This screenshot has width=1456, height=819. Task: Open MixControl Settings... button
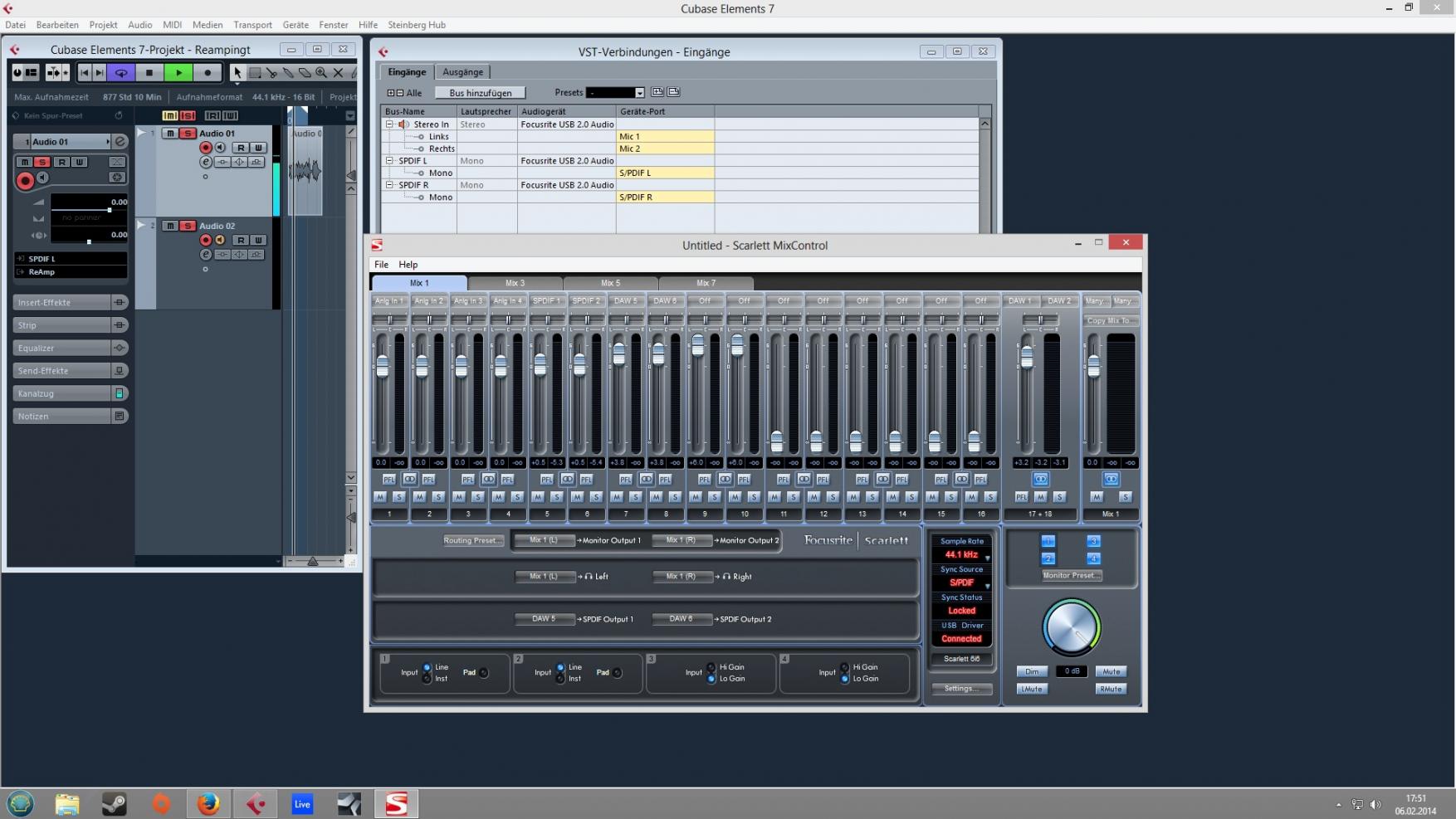click(961, 689)
